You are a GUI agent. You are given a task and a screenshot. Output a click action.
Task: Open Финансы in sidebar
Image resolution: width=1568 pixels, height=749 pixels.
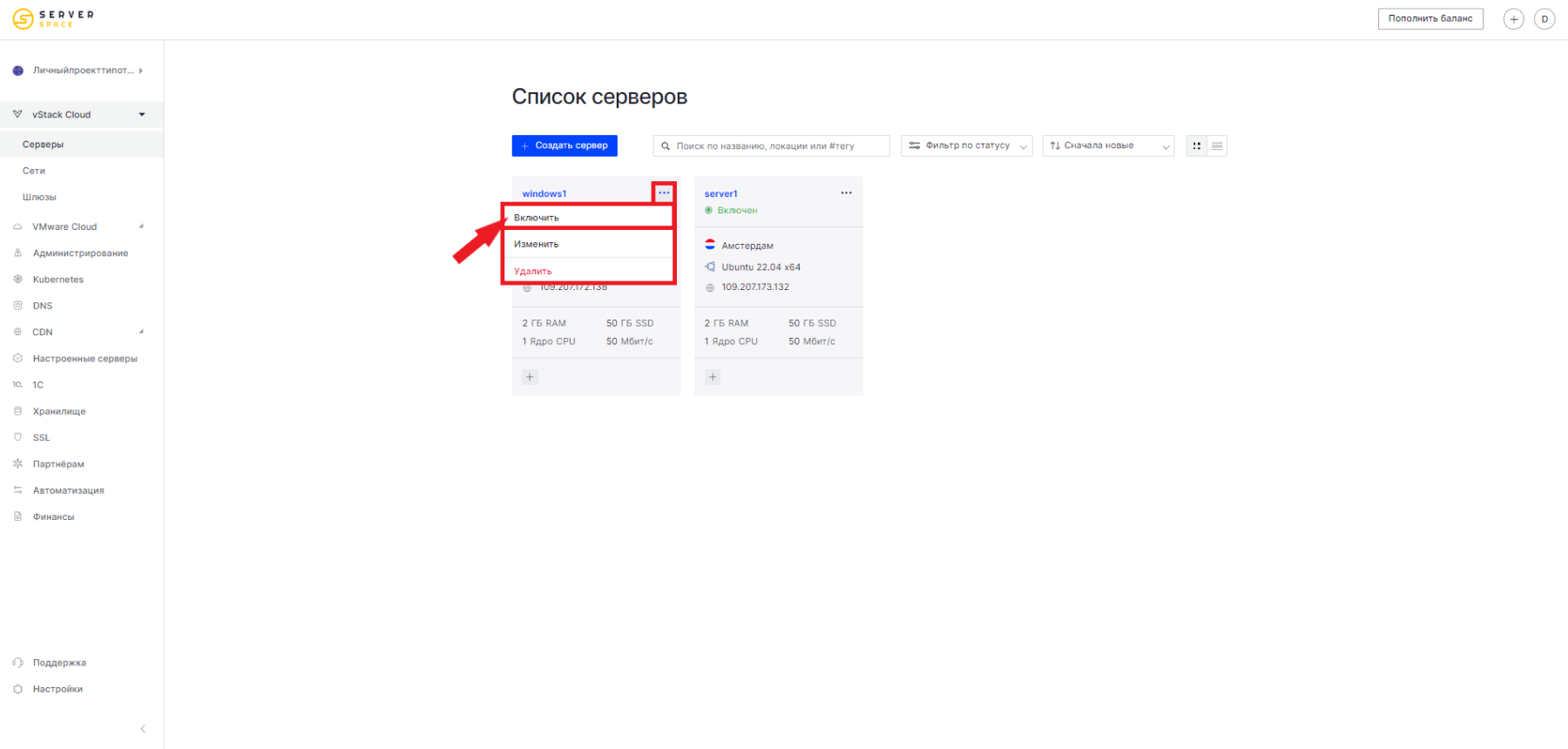(x=53, y=516)
